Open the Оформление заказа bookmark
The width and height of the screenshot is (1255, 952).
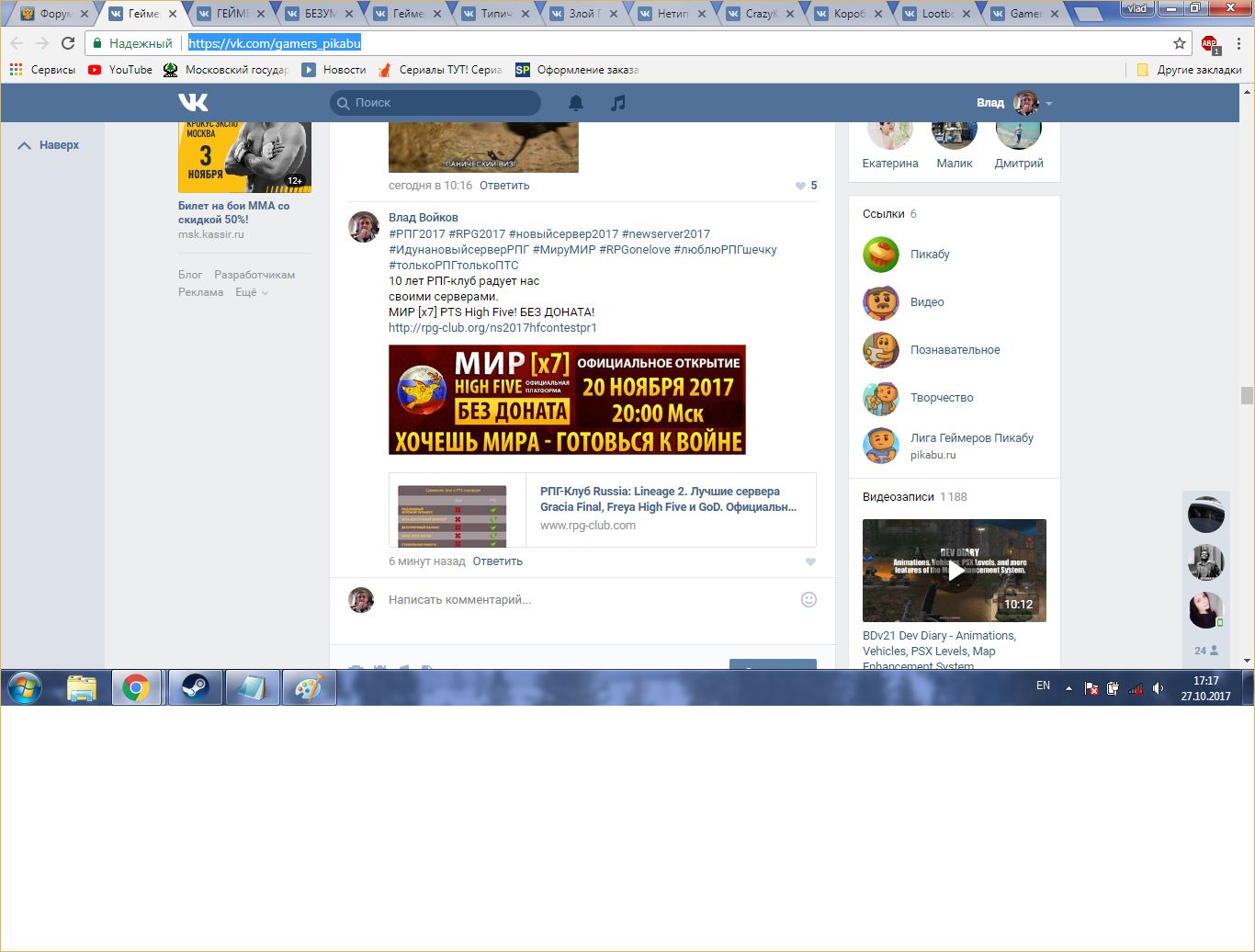[577, 70]
